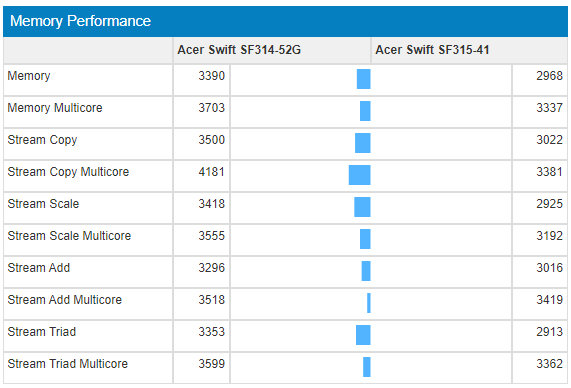The image size is (571, 388).
Task: Click the blue bar in Stream Copy Multicore row
Action: click(x=360, y=175)
